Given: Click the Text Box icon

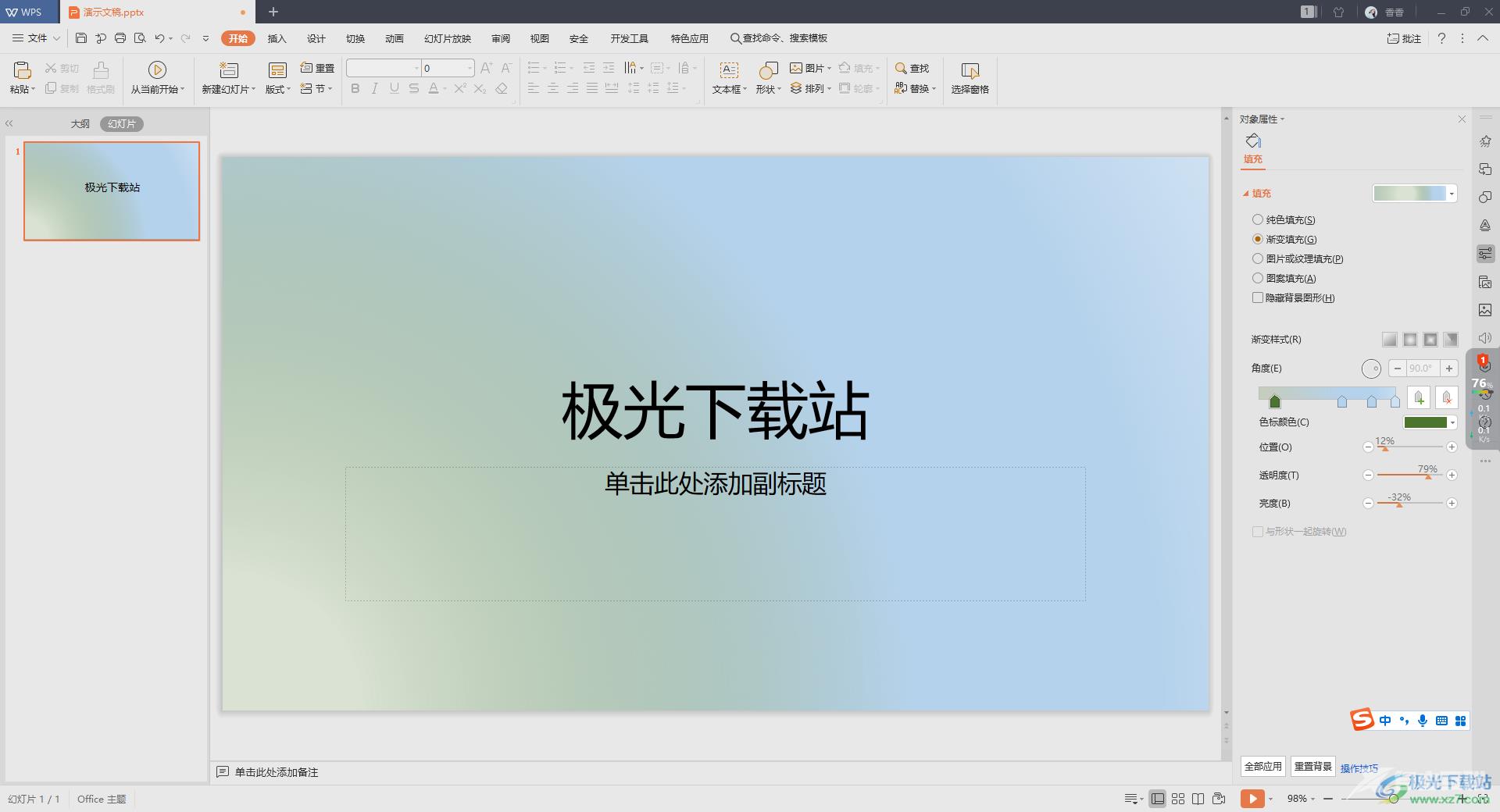Looking at the screenshot, I should pyautogui.click(x=729, y=70).
